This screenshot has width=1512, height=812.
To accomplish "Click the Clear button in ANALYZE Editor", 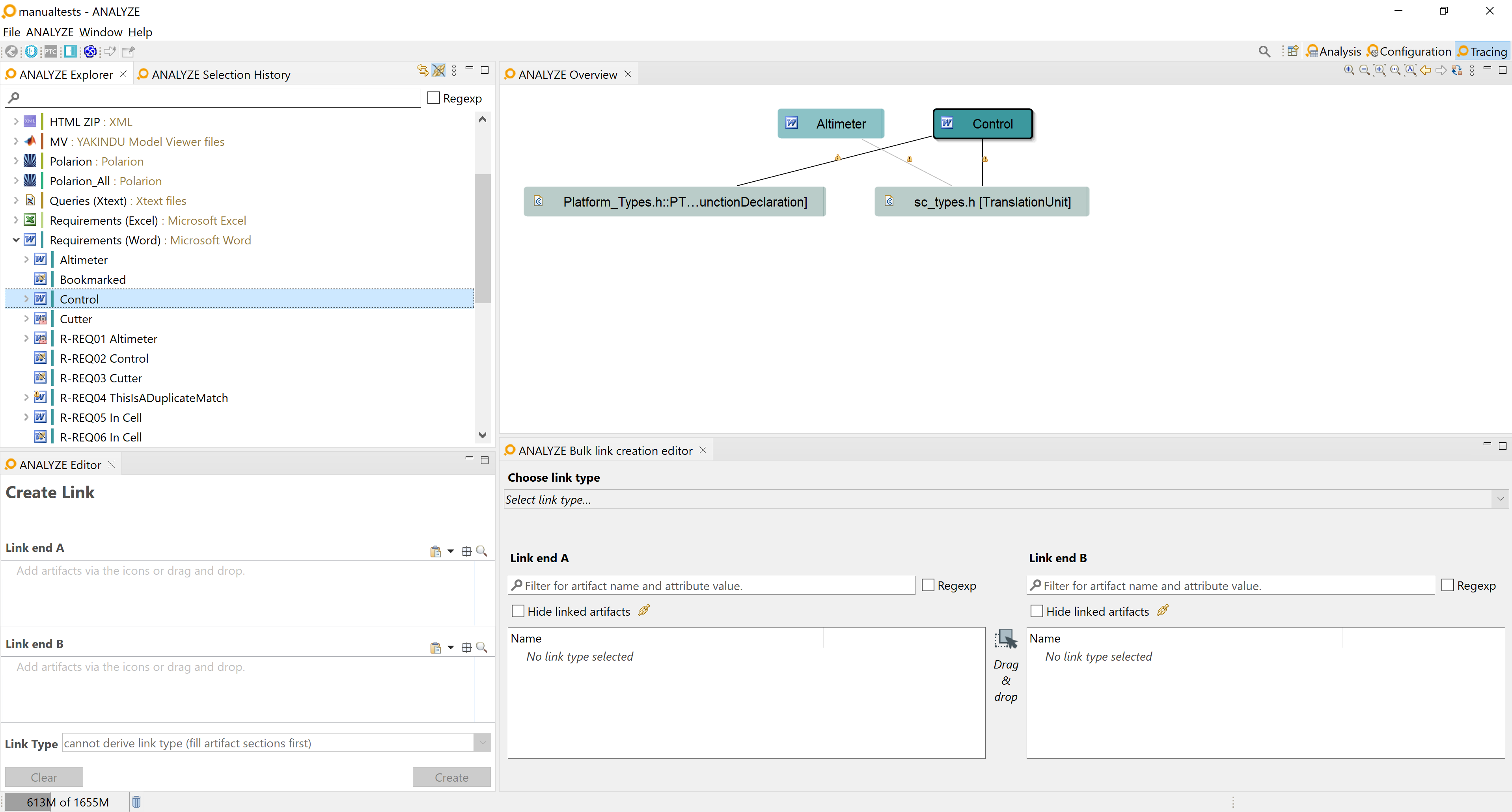I will tap(44, 777).
